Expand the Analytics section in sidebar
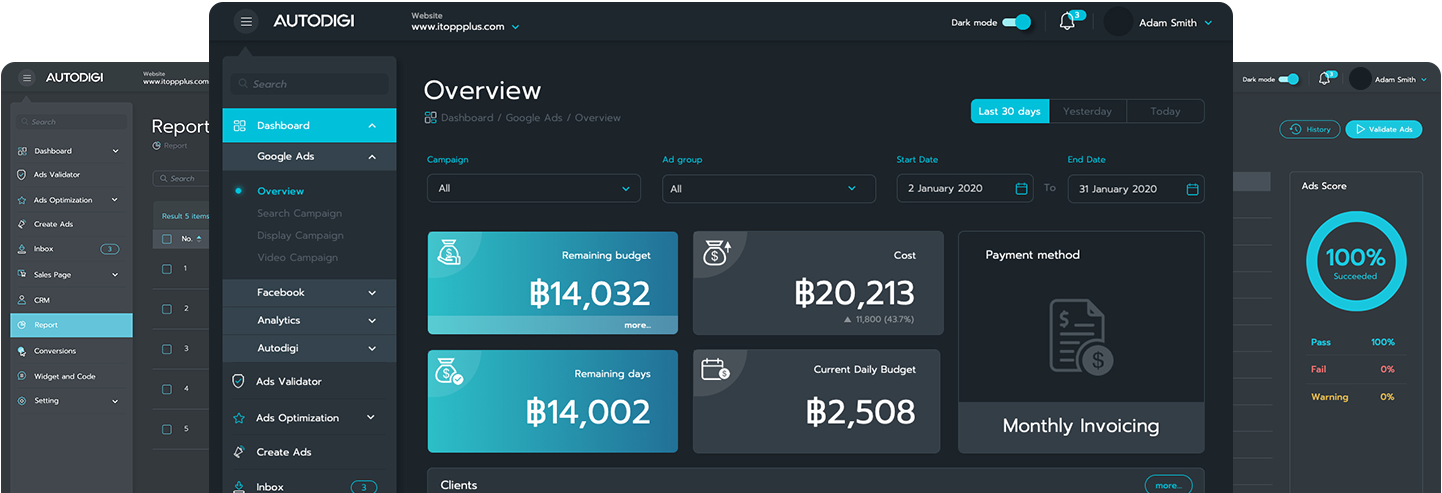This screenshot has height=493, width=1442. (x=372, y=321)
